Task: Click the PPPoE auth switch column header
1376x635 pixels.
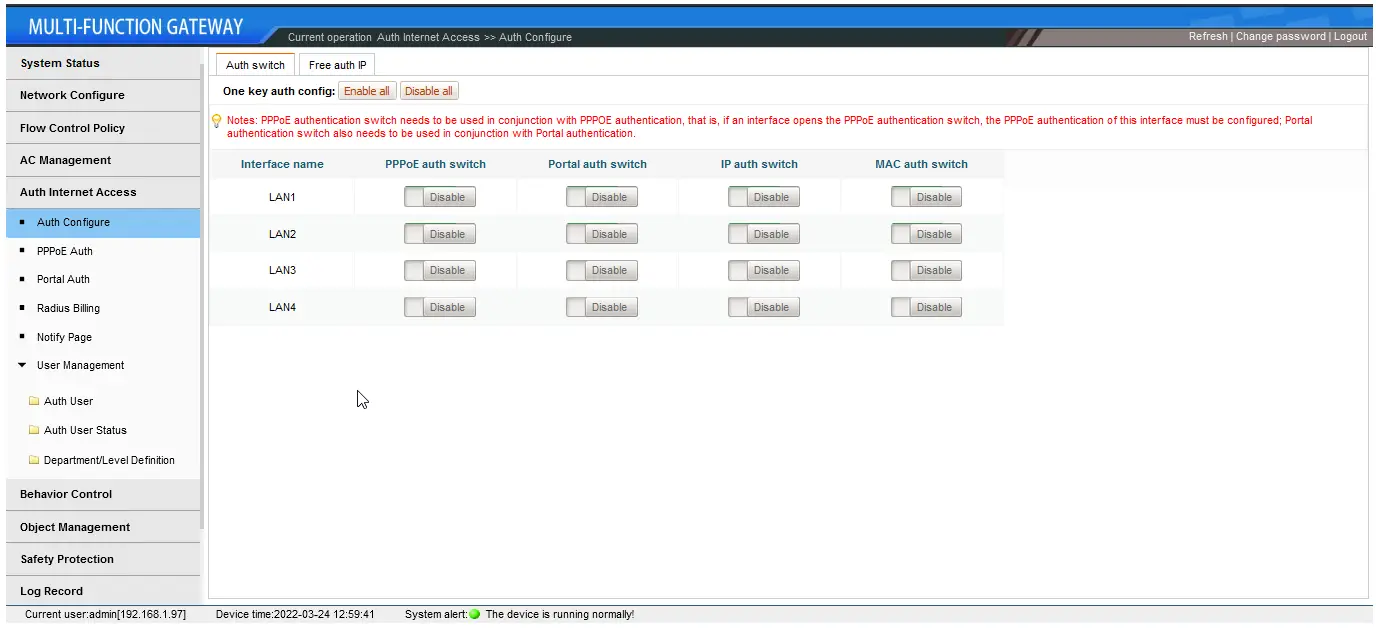Action: tap(435, 164)
